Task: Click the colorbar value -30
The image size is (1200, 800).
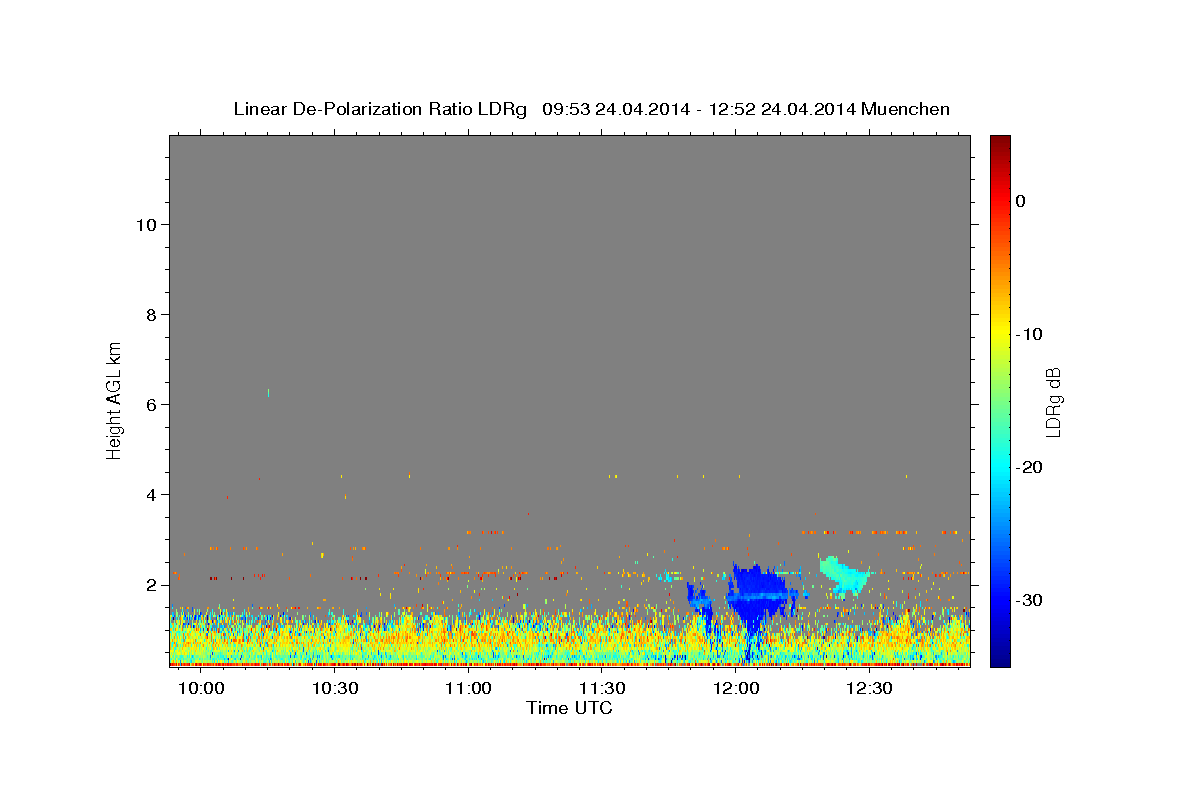Action: point(1030,600)
